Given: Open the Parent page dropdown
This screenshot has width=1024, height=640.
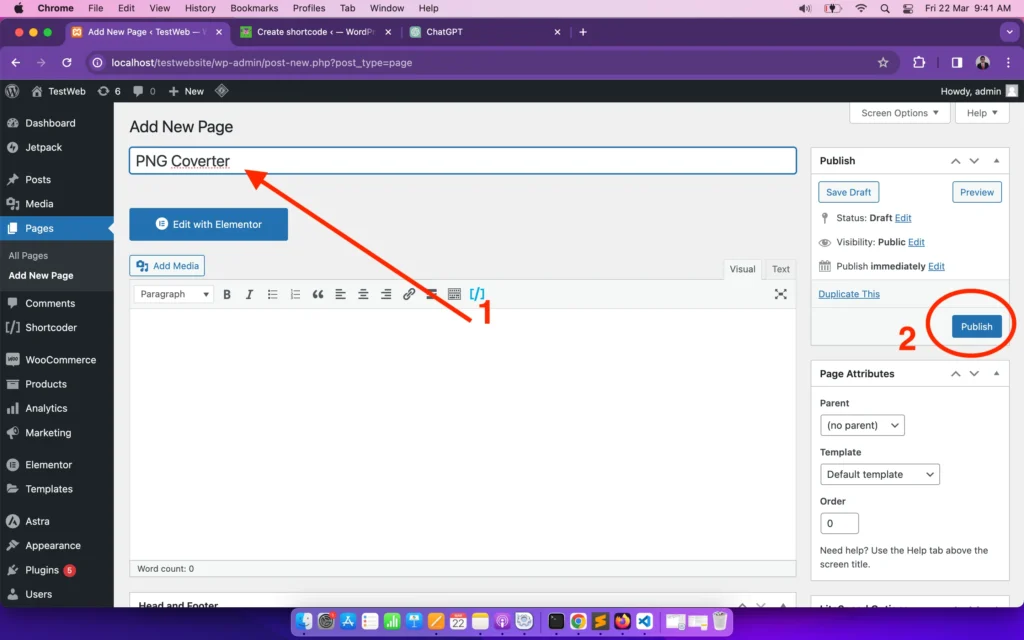Looking at the screenshot, I should coord(862,425).
